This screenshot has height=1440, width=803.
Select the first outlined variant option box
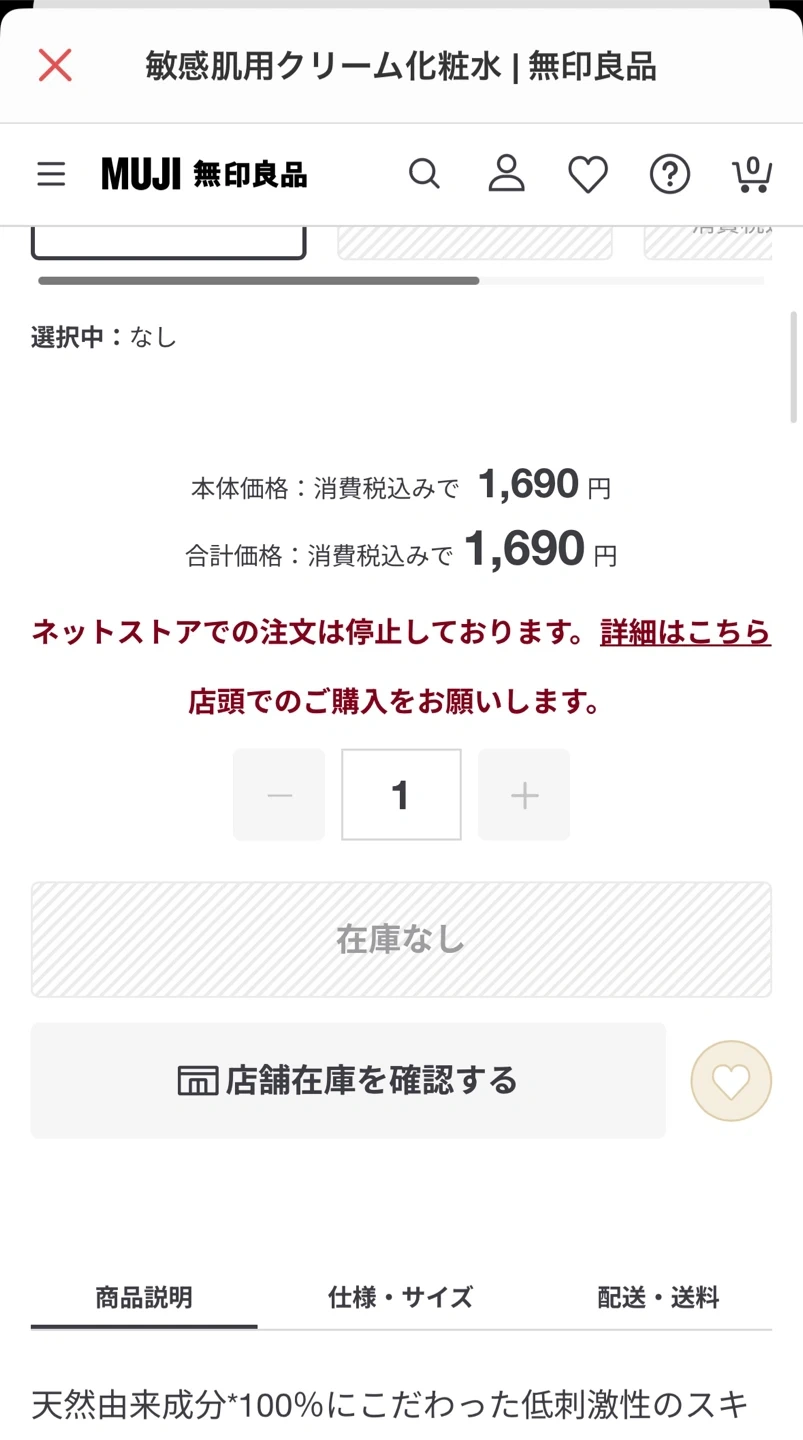coord(168,241)
